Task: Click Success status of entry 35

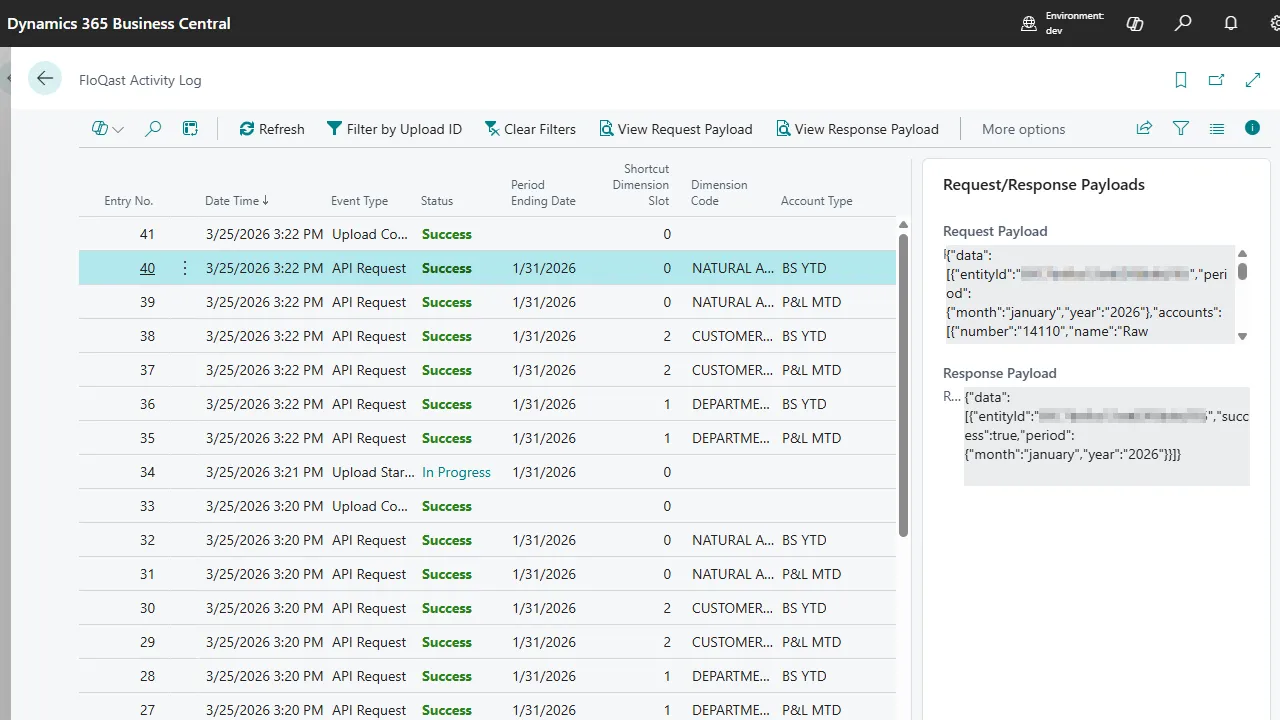Action: click(447, 438)
